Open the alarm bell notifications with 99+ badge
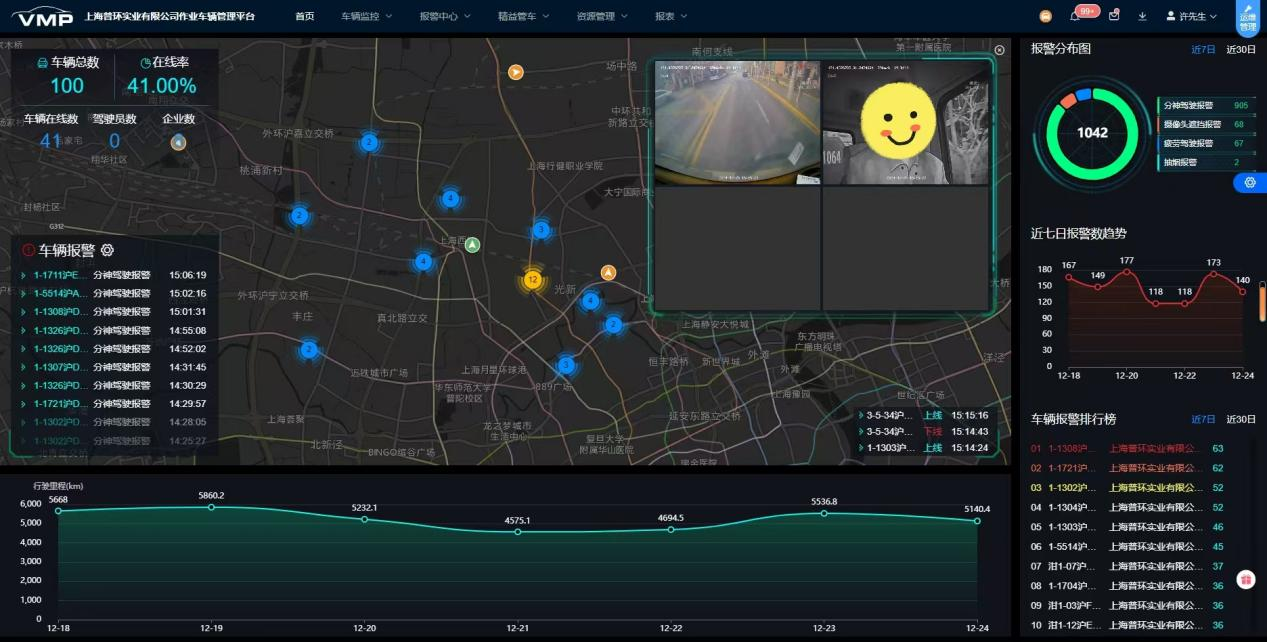This screenshot has width=1267, height=642. pos(1075,16)
